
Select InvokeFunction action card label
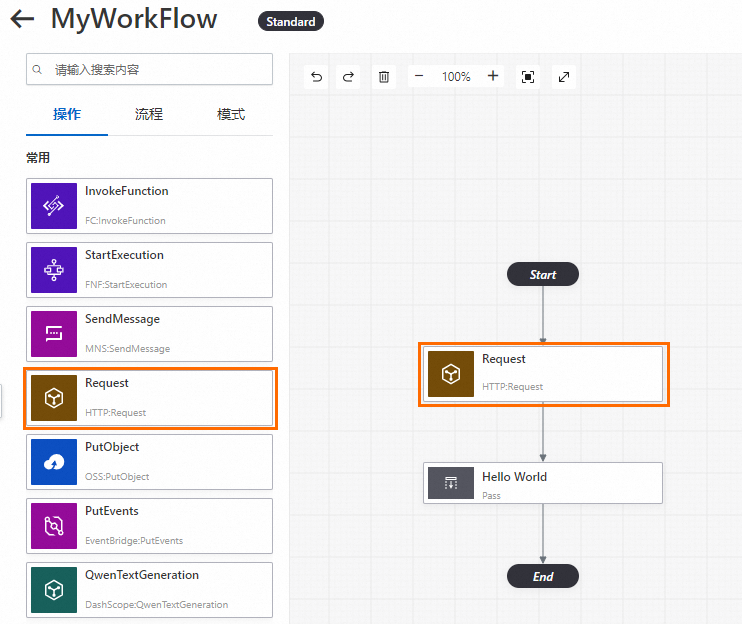pyautogui.click(x=127, y=191)
